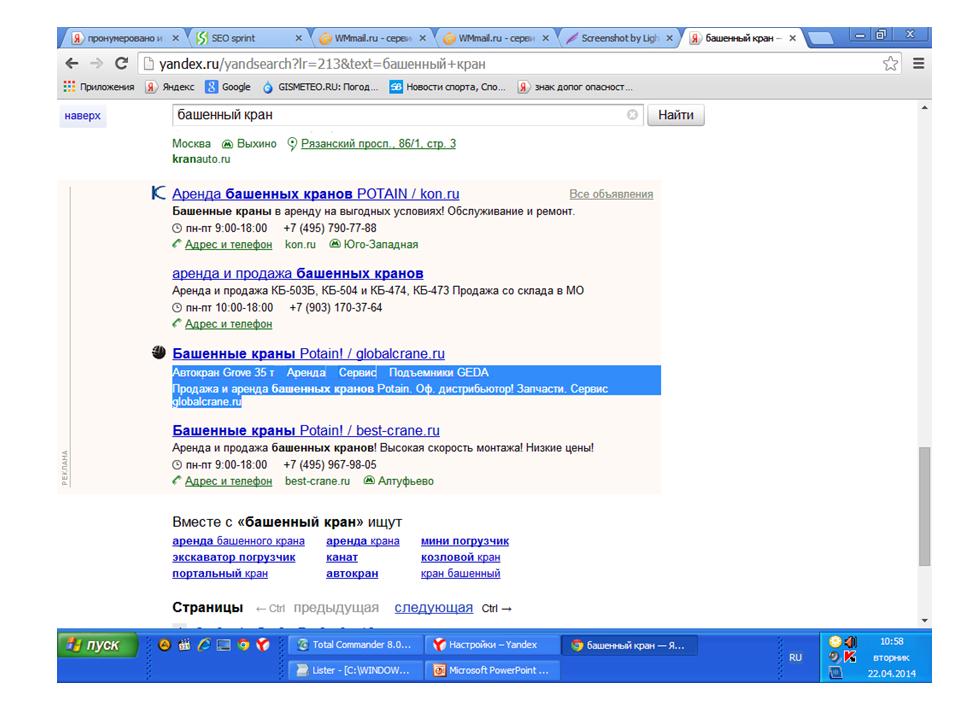The height and width of the screenshot is (720, 960).
Task: Open the Windows пуск Start button
Action: 98,645
